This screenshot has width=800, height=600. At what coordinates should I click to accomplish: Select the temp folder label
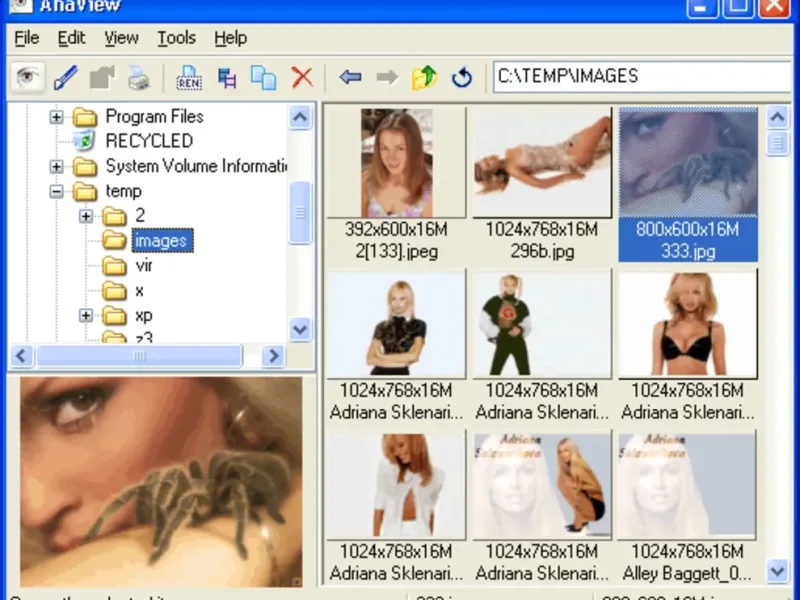click(123, 191)
